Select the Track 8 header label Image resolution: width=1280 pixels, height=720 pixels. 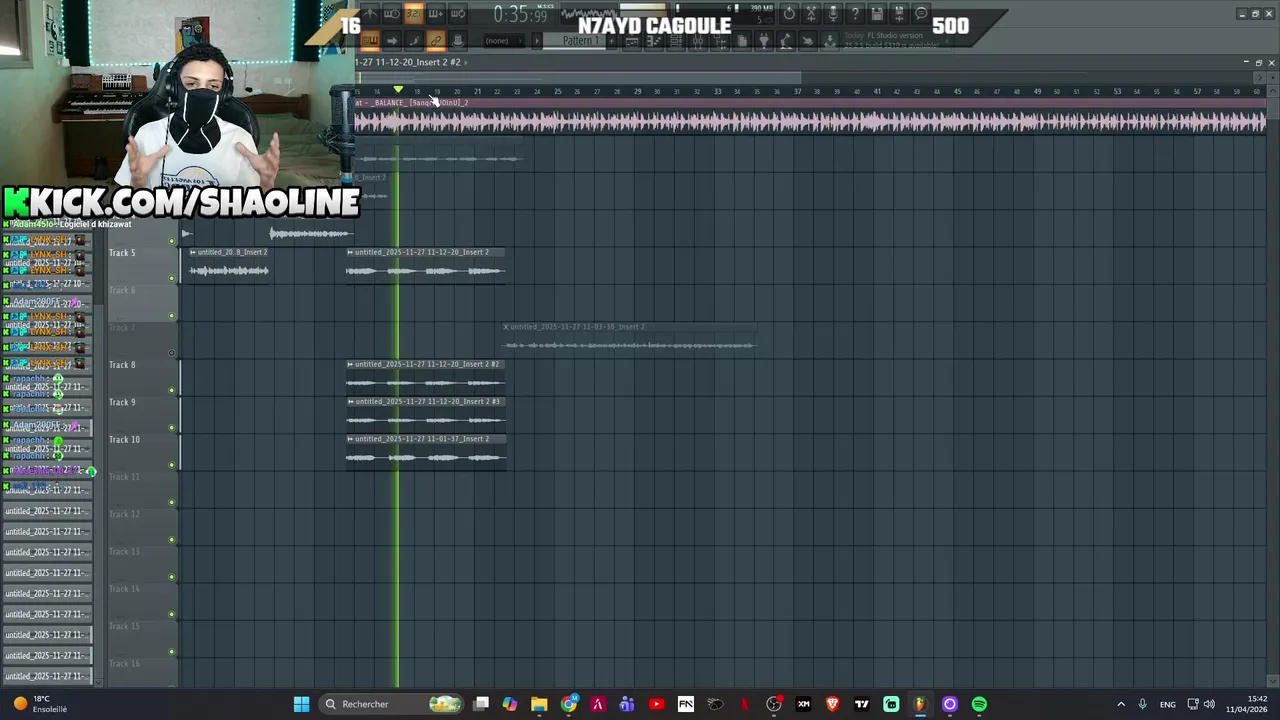pyautogui.click(x=122, y=365)
